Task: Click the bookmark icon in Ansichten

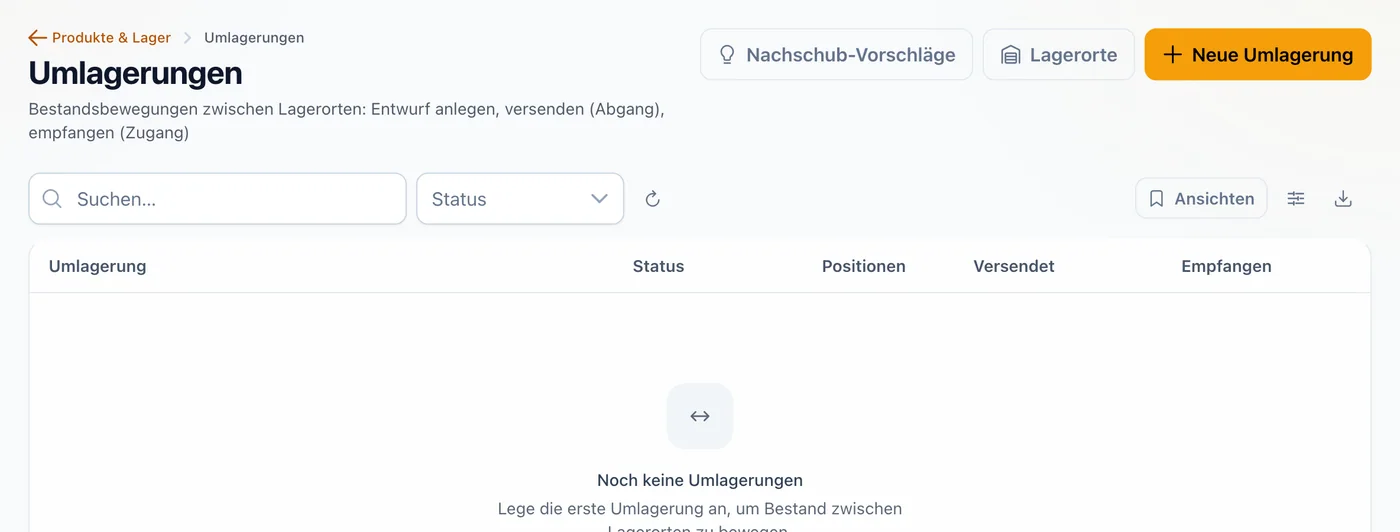Action: 1156,199
